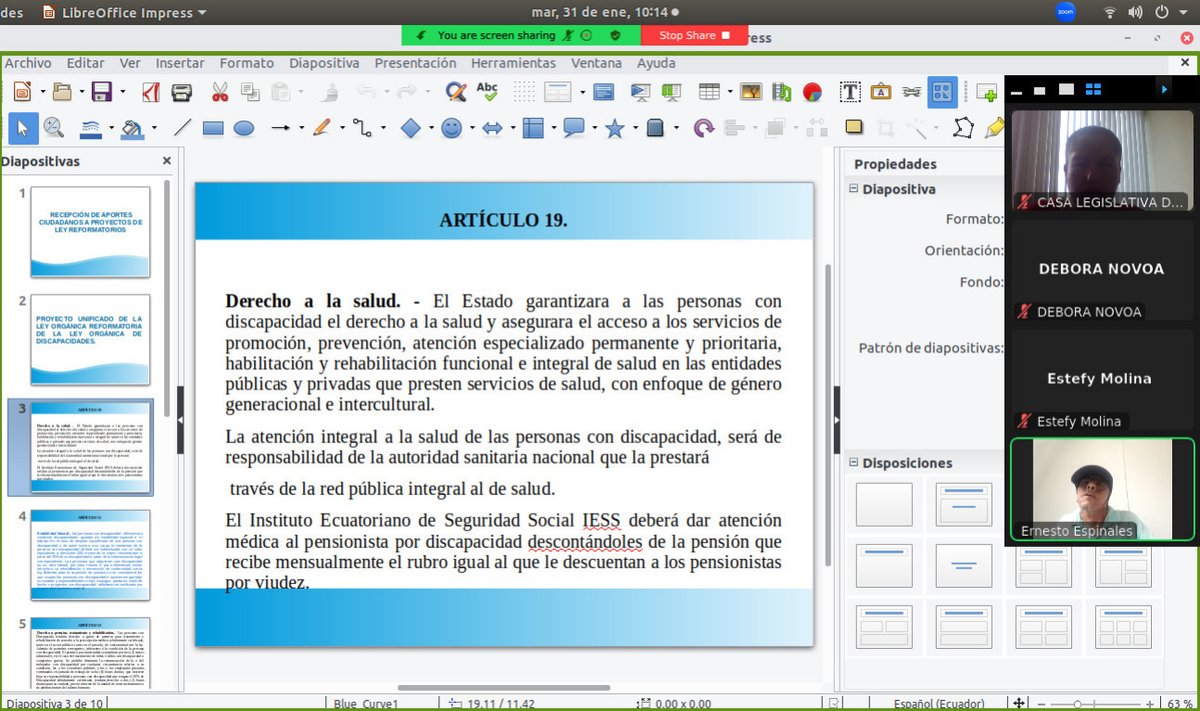Toggle Show Draw Functions highlighted button
Viewport: 1200px width, 711px height.
[942, 92]
